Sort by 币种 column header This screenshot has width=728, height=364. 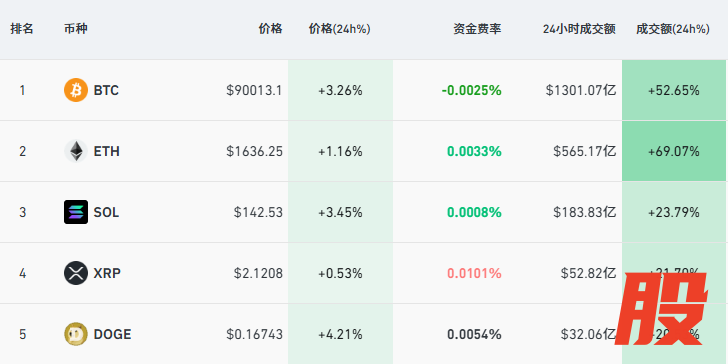(76, 29)
